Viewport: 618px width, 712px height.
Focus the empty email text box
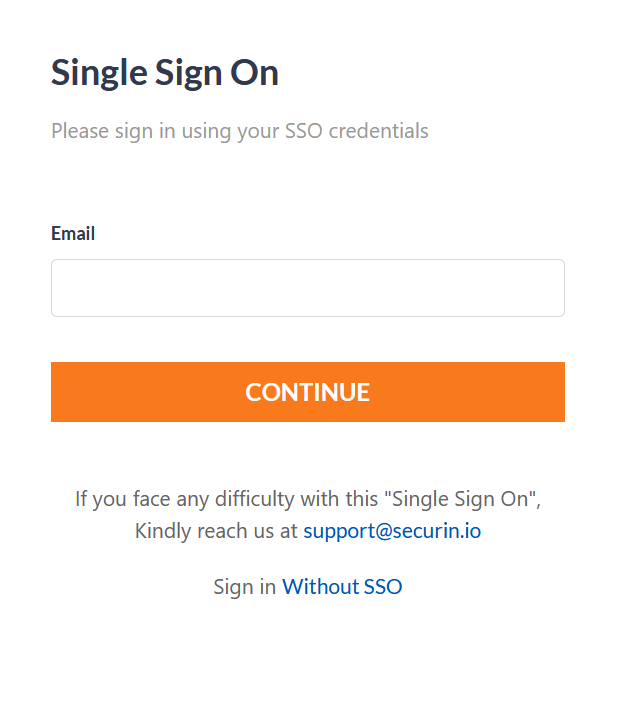pos(308,288)
